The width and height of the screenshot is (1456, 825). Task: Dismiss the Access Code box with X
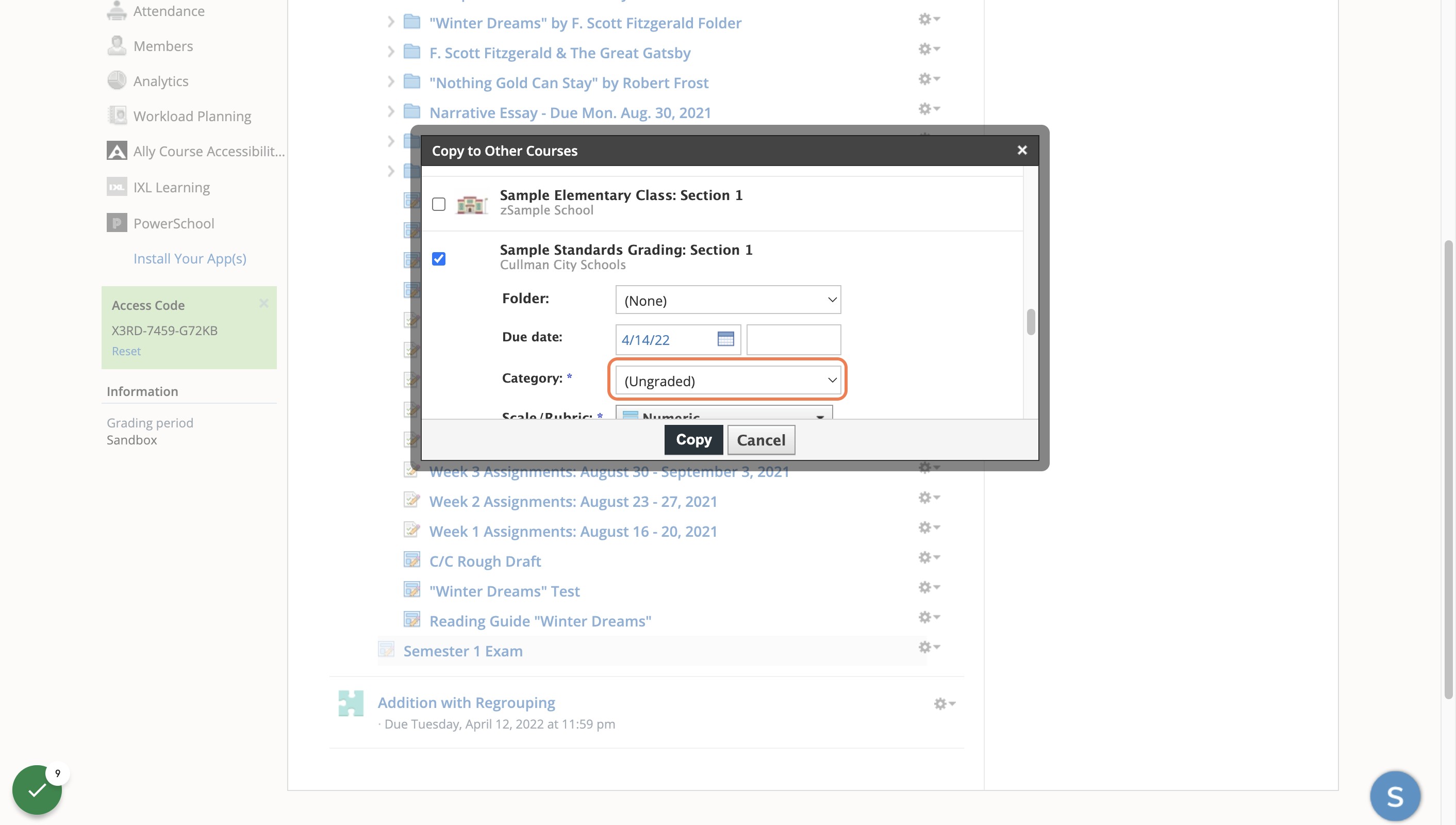click(264, 303)
